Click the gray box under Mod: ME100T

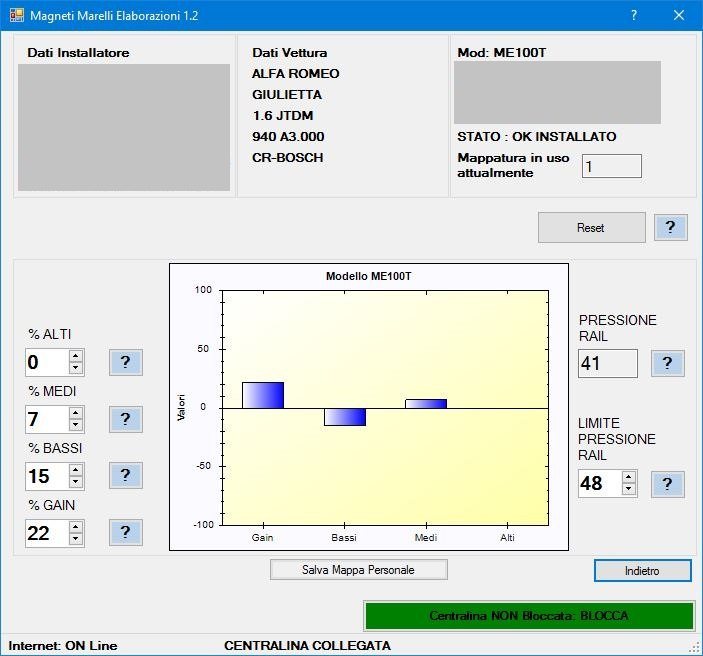[x=557, y=92]
